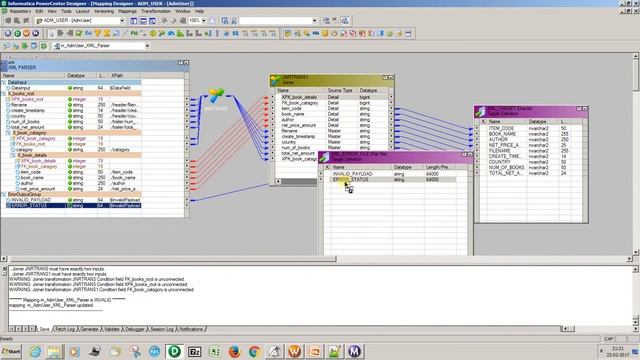This screenshot has height=360, width=640.
Task: Open the Transformation menu
Action: point(156,11)
